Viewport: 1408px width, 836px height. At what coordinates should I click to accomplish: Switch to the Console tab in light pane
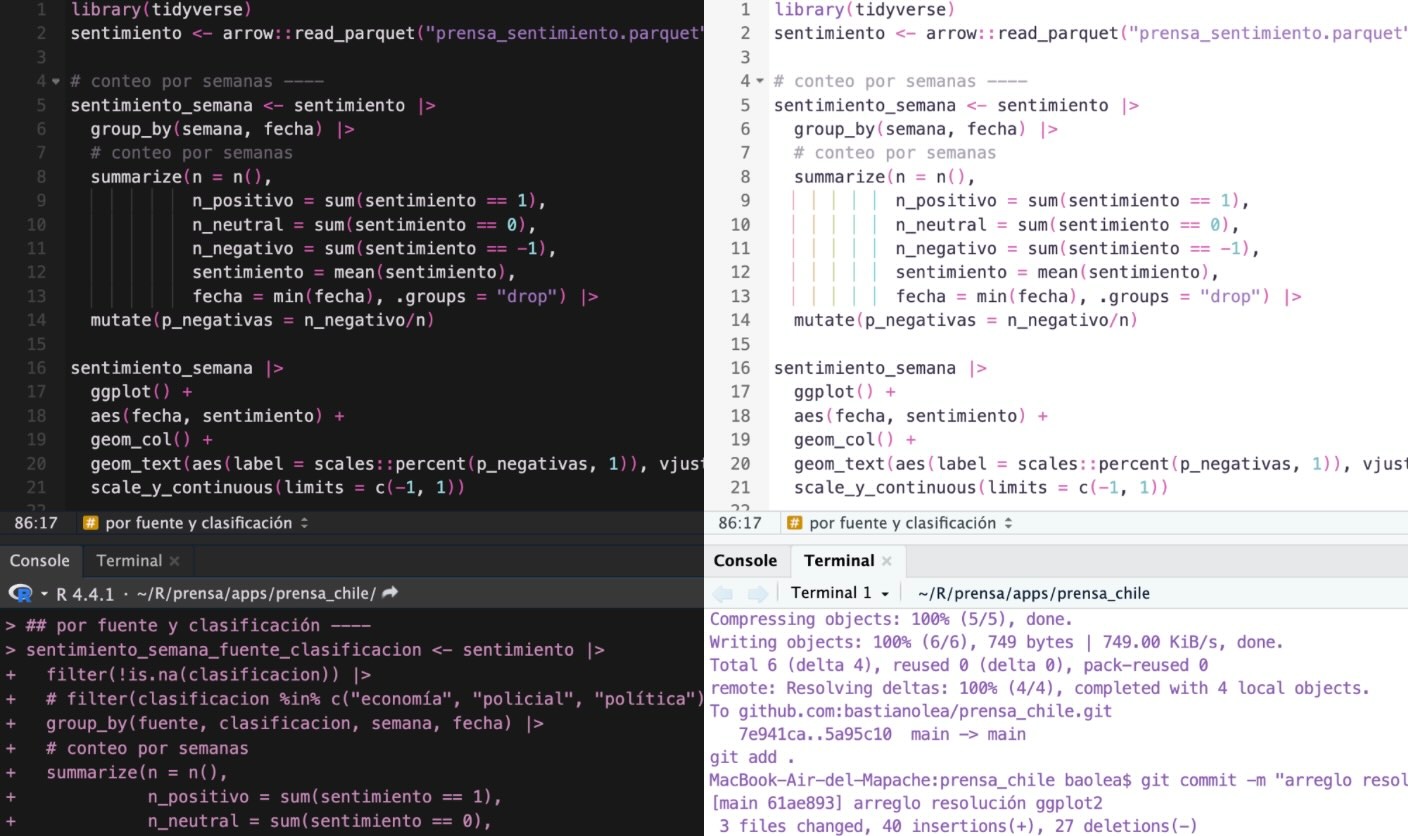[x=745, y=561]
